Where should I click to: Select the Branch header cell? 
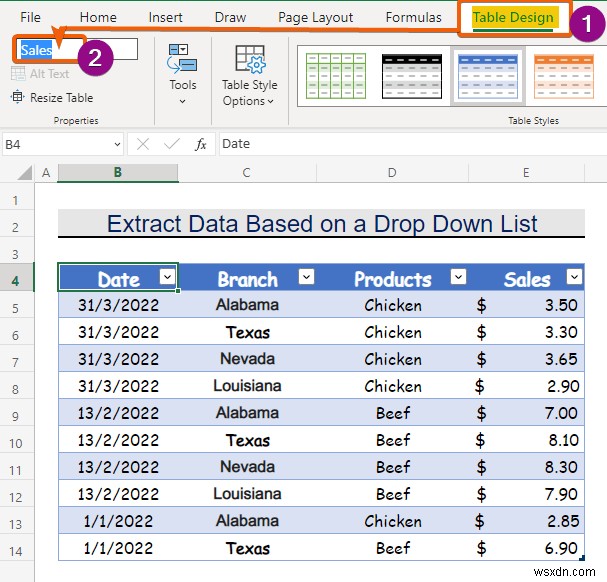click(247, 277)
